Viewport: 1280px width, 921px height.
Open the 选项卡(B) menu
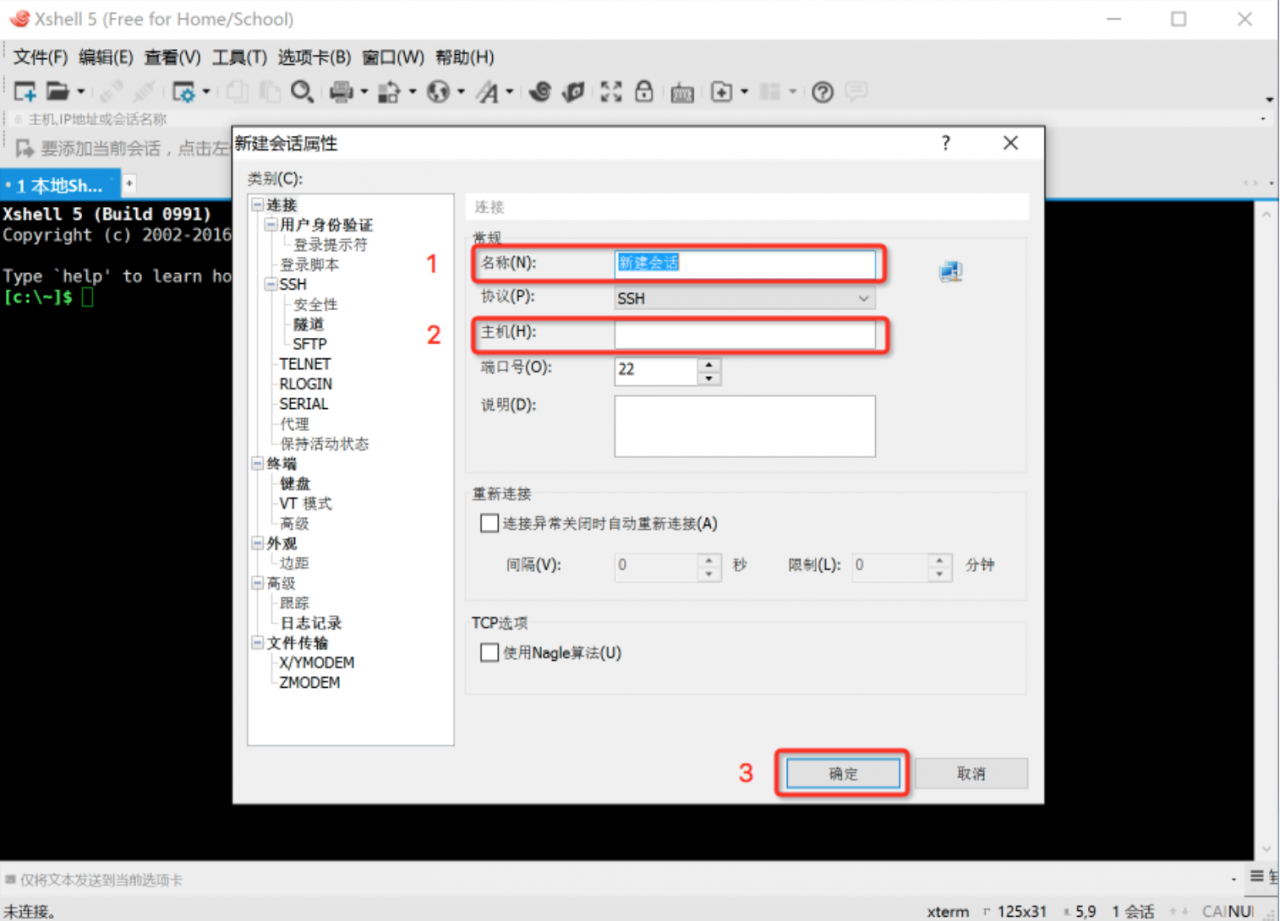[314, 57]
